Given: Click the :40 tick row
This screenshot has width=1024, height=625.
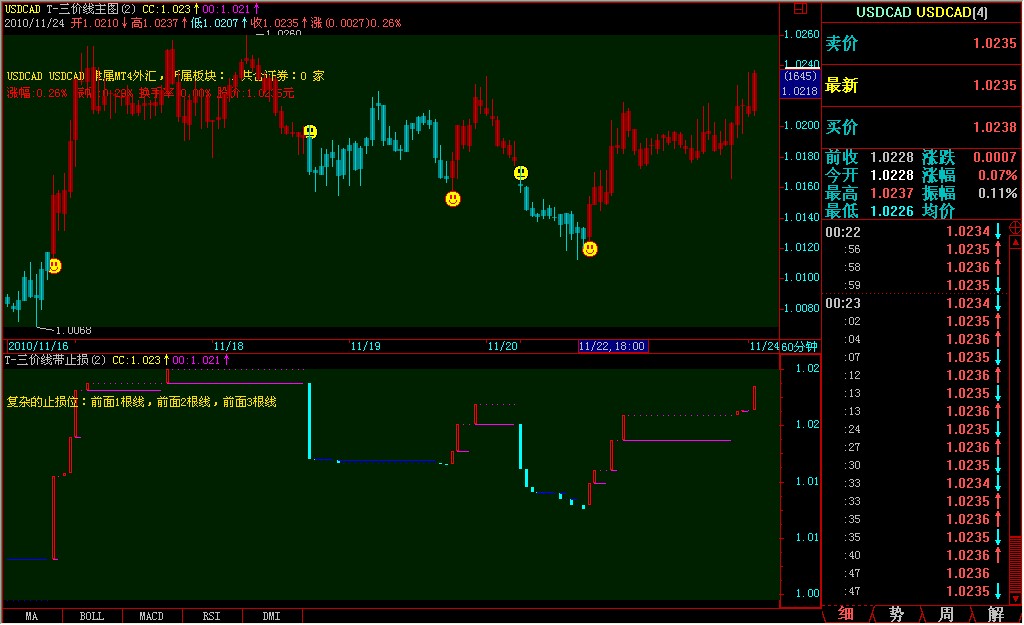Looking at the screenshot, I should click(915, 556).
